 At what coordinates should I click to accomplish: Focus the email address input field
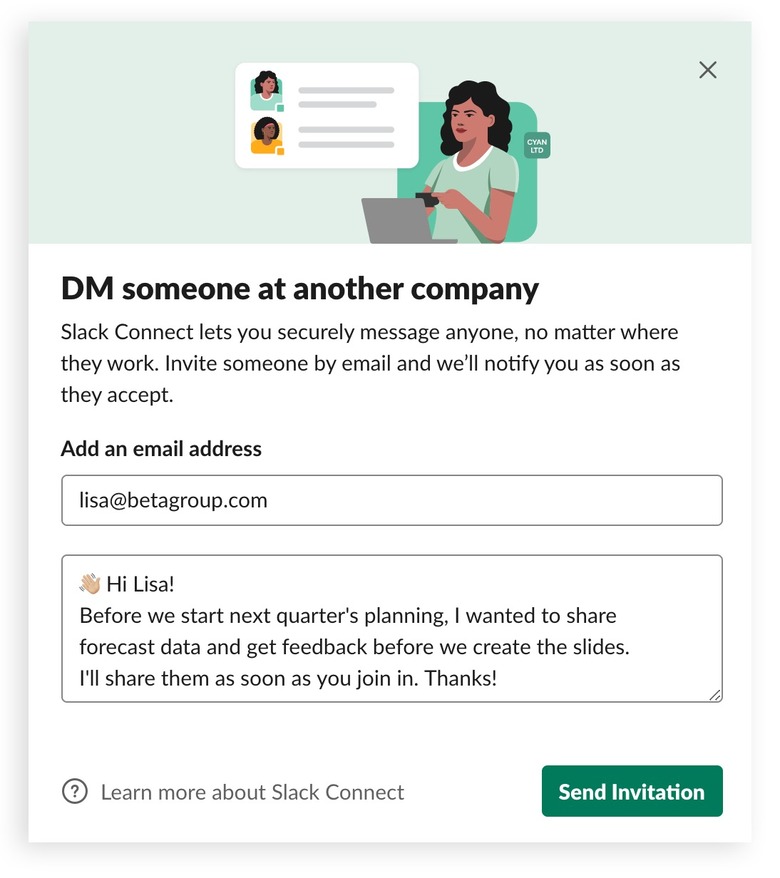(x=391, y=500)
